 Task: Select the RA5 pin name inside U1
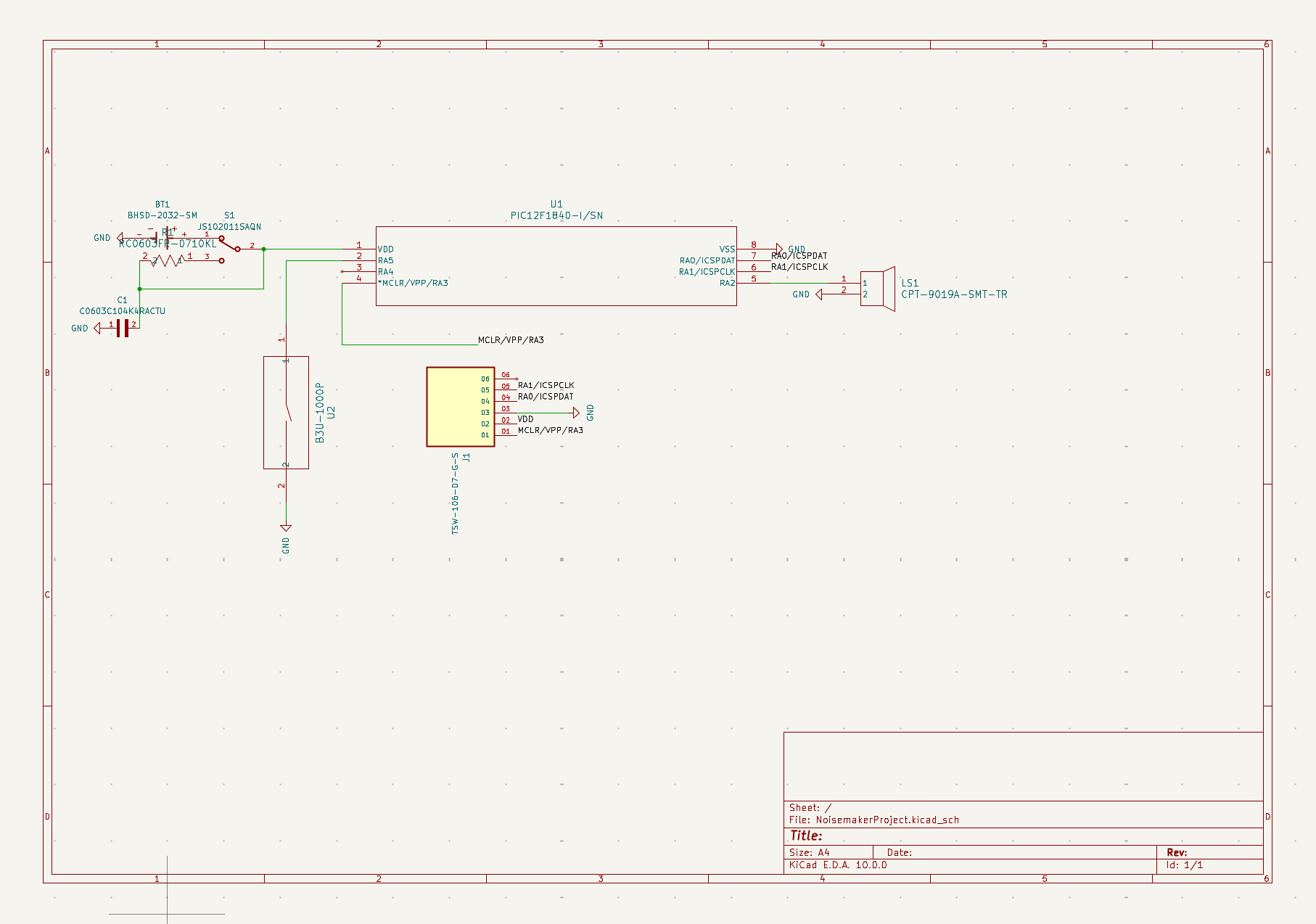pyautogui.click(x=386, y=261)
